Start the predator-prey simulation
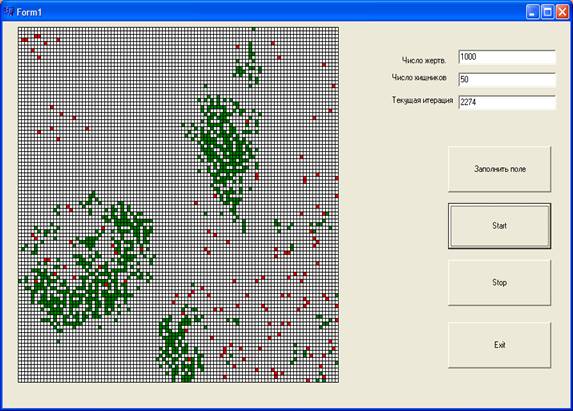Screen dimensions: 573x411 (500, 226)
